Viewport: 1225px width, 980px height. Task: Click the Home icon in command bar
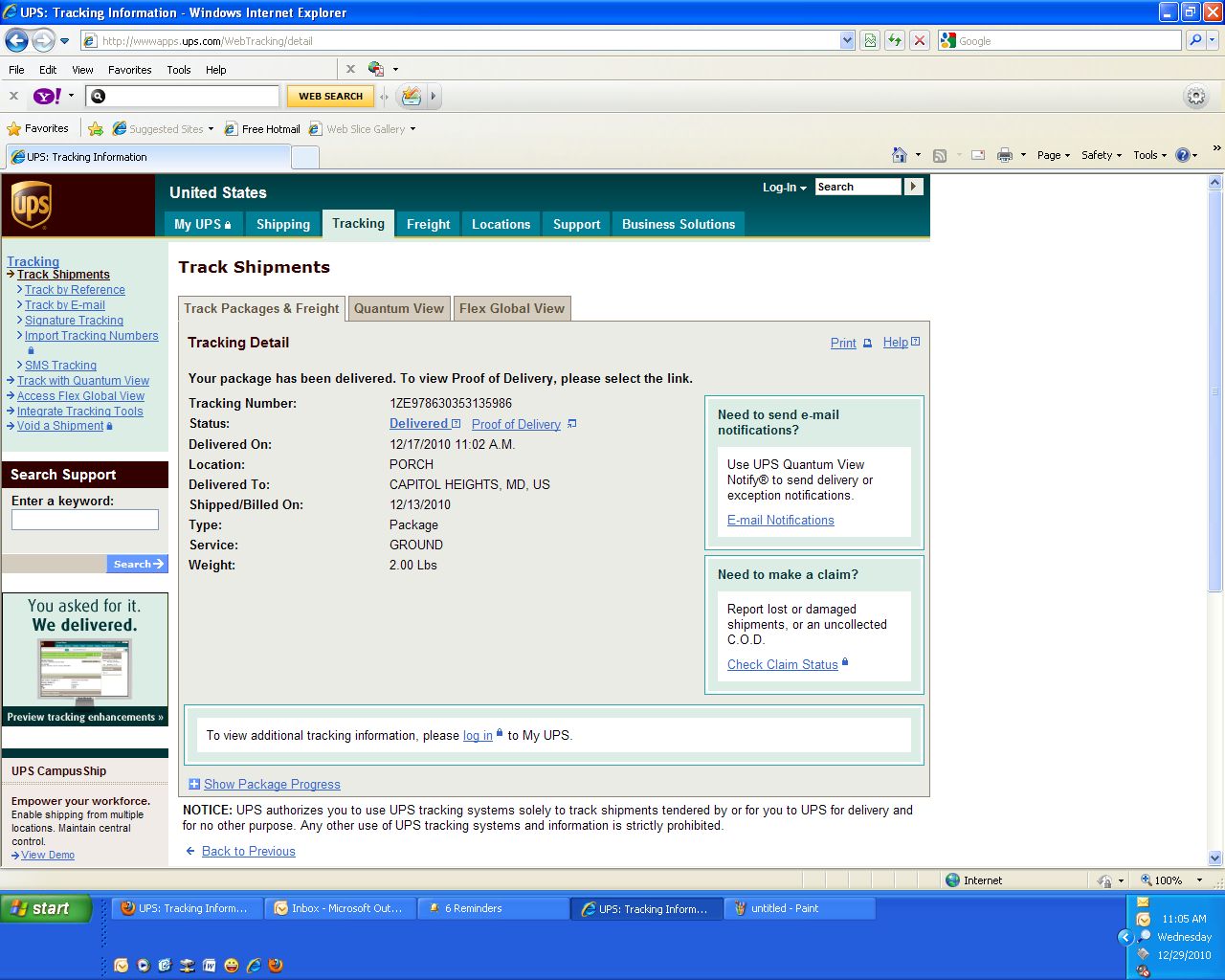[x=899, y=155]
